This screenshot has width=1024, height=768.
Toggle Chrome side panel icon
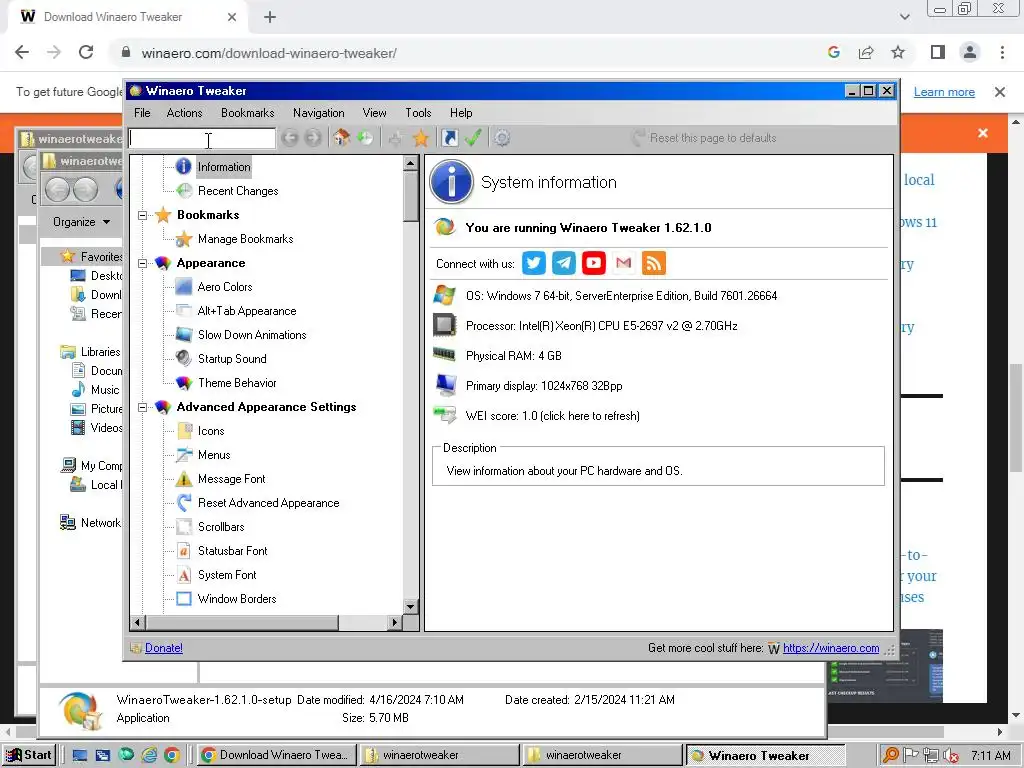click(938, 52)
